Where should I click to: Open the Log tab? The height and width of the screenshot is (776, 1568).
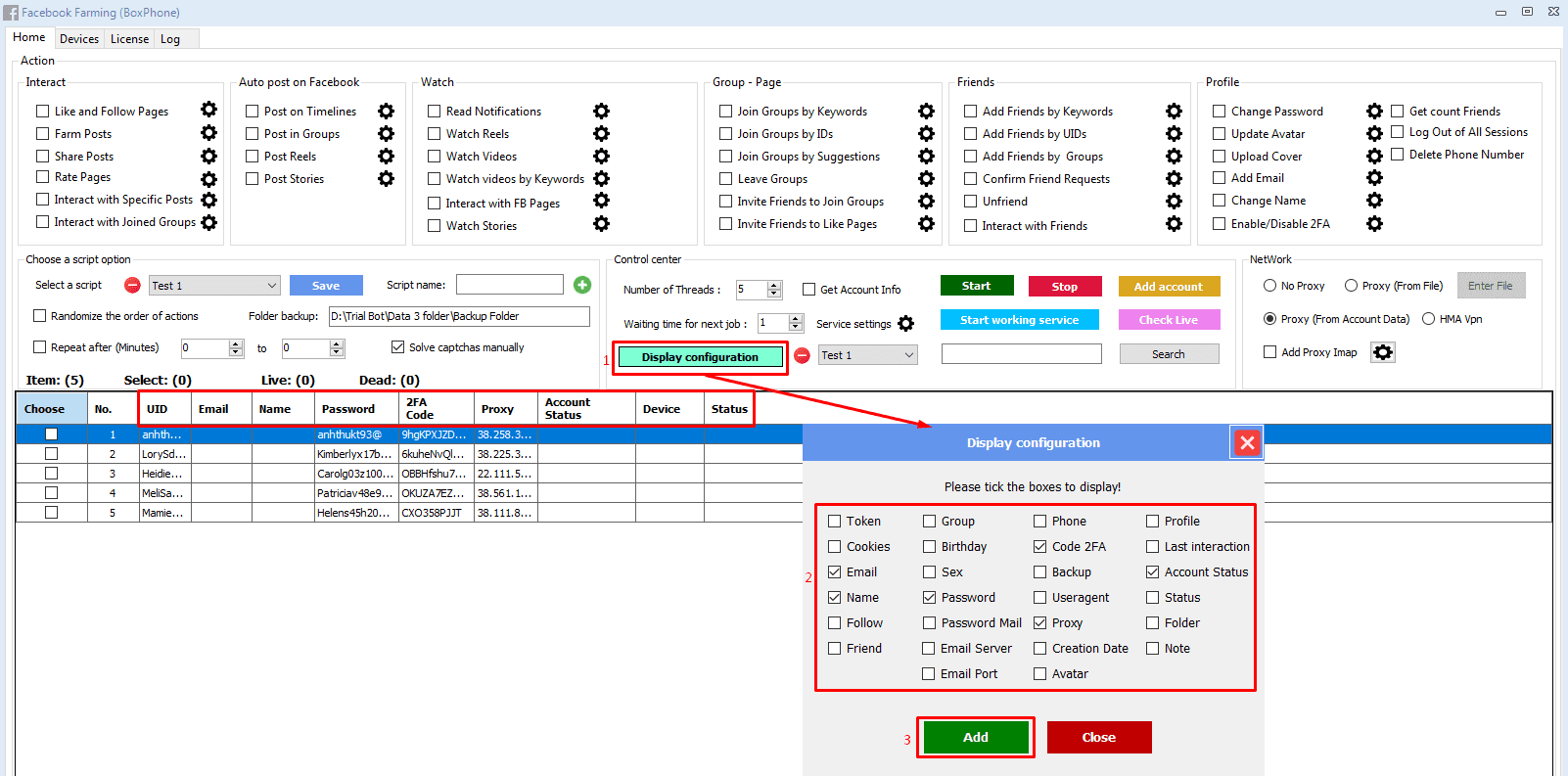170,39
